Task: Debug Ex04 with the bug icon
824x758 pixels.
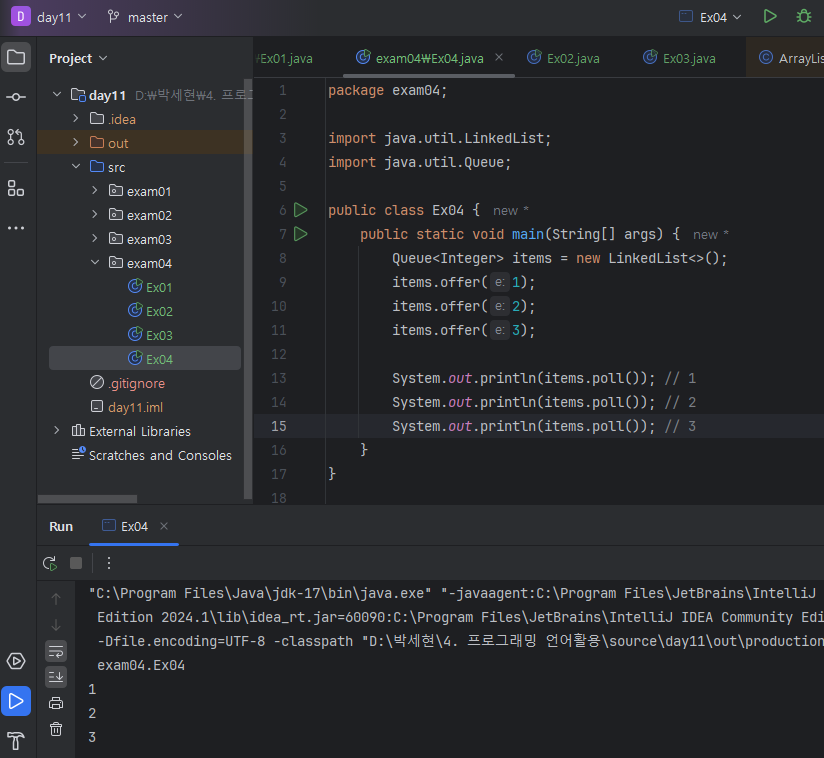Action: (x=804, y=16)
